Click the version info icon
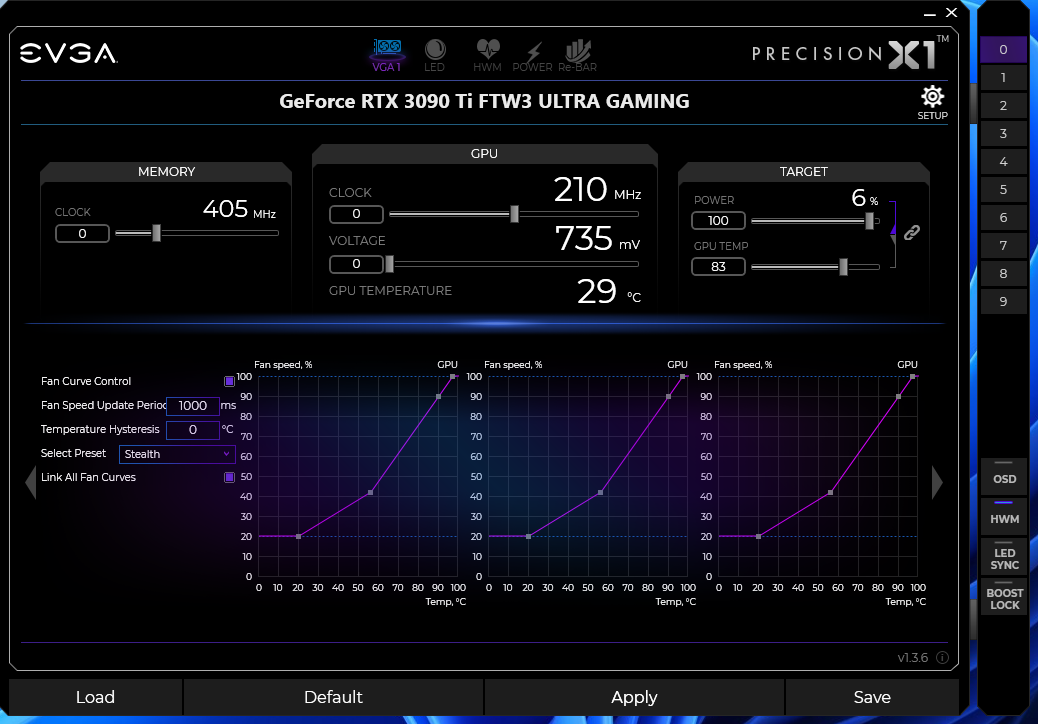 943,657
